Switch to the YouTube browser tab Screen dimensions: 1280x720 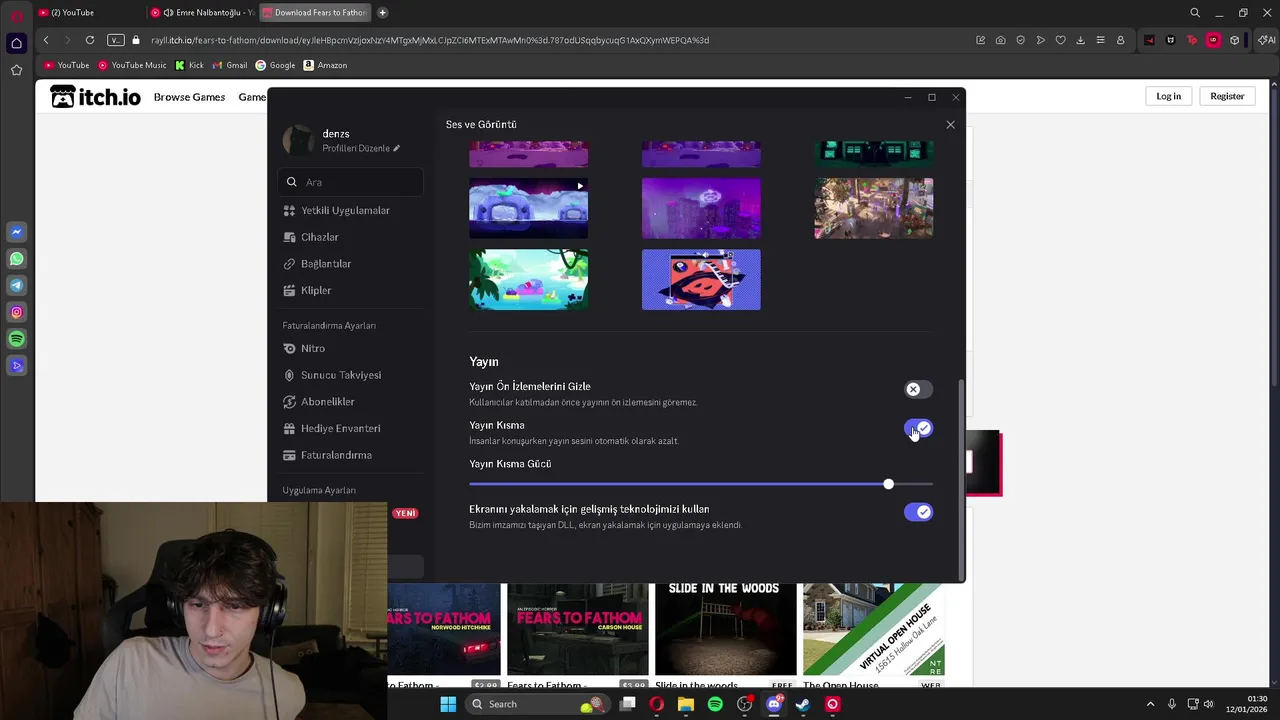[88, 12]
